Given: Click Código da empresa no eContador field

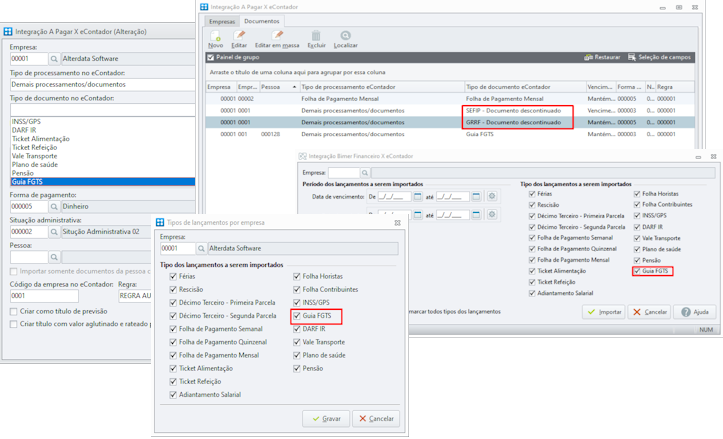Looking at the screenshot, I should coord(44,296).
